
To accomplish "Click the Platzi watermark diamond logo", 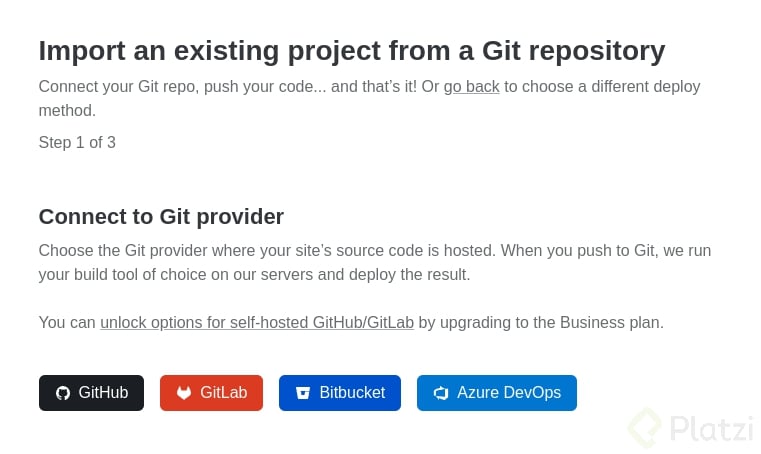I will coord(645,428).
